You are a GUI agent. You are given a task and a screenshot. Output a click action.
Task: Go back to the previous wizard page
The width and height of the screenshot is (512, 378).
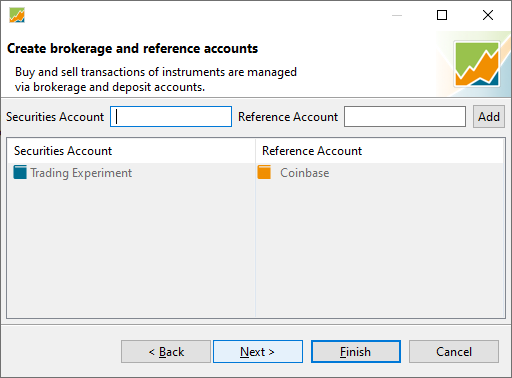pos(166,352)
